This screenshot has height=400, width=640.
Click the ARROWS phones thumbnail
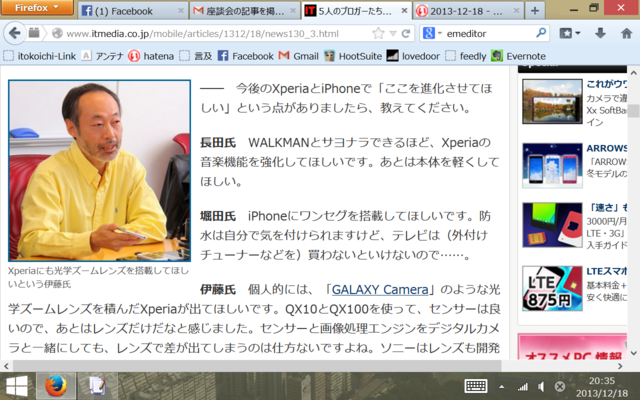(552, 165)
